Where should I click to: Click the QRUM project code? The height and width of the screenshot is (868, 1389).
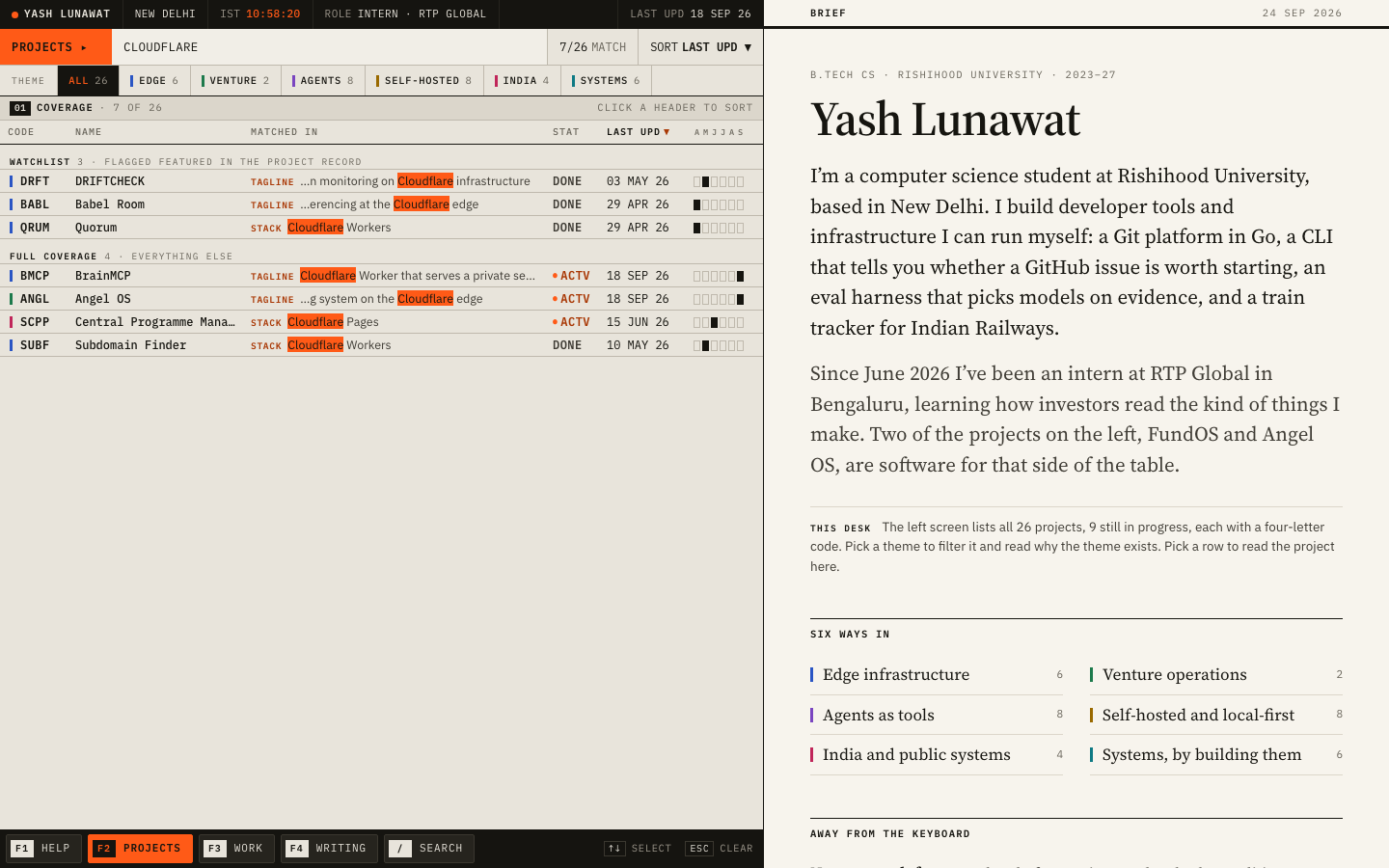click(x=35, y=228)
